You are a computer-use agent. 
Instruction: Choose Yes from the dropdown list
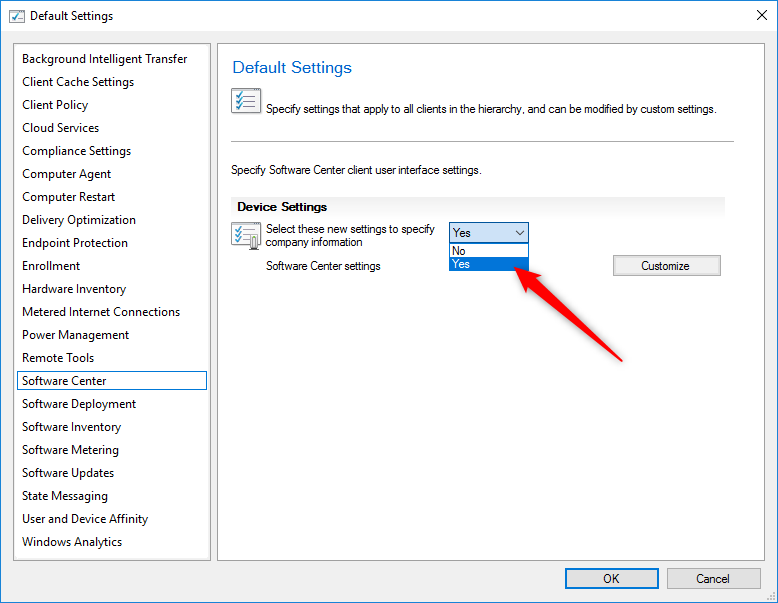click(x=488, y=264)
